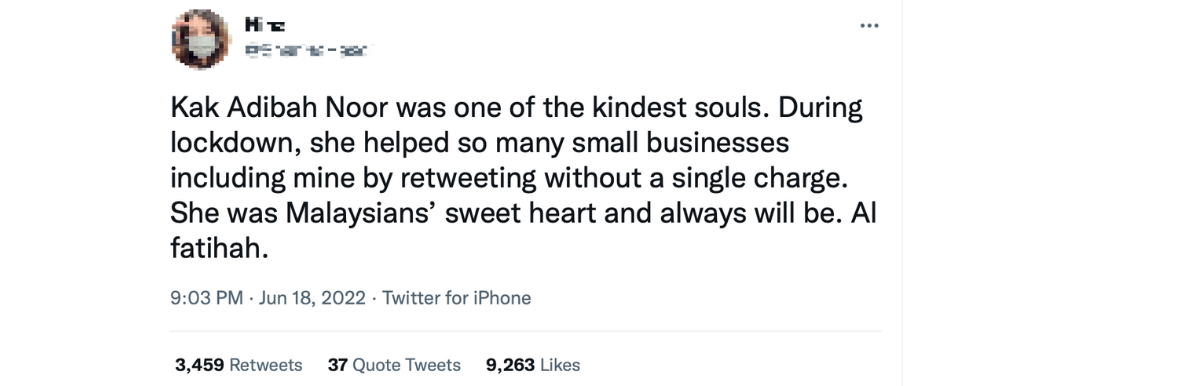The width and height of the screenshot is (1182, 386).
Task: Click the 9:03 PM timestamp
Action: pos(207,298)
